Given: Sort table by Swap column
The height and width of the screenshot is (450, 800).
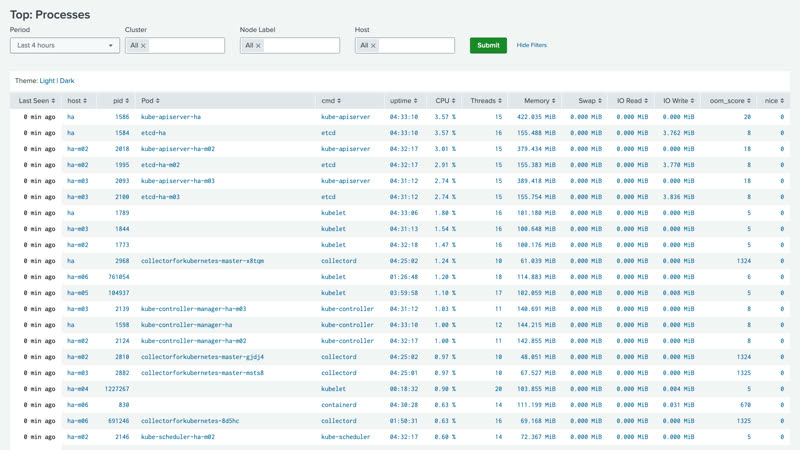Looking at the screenshot, I should (590, 101).
